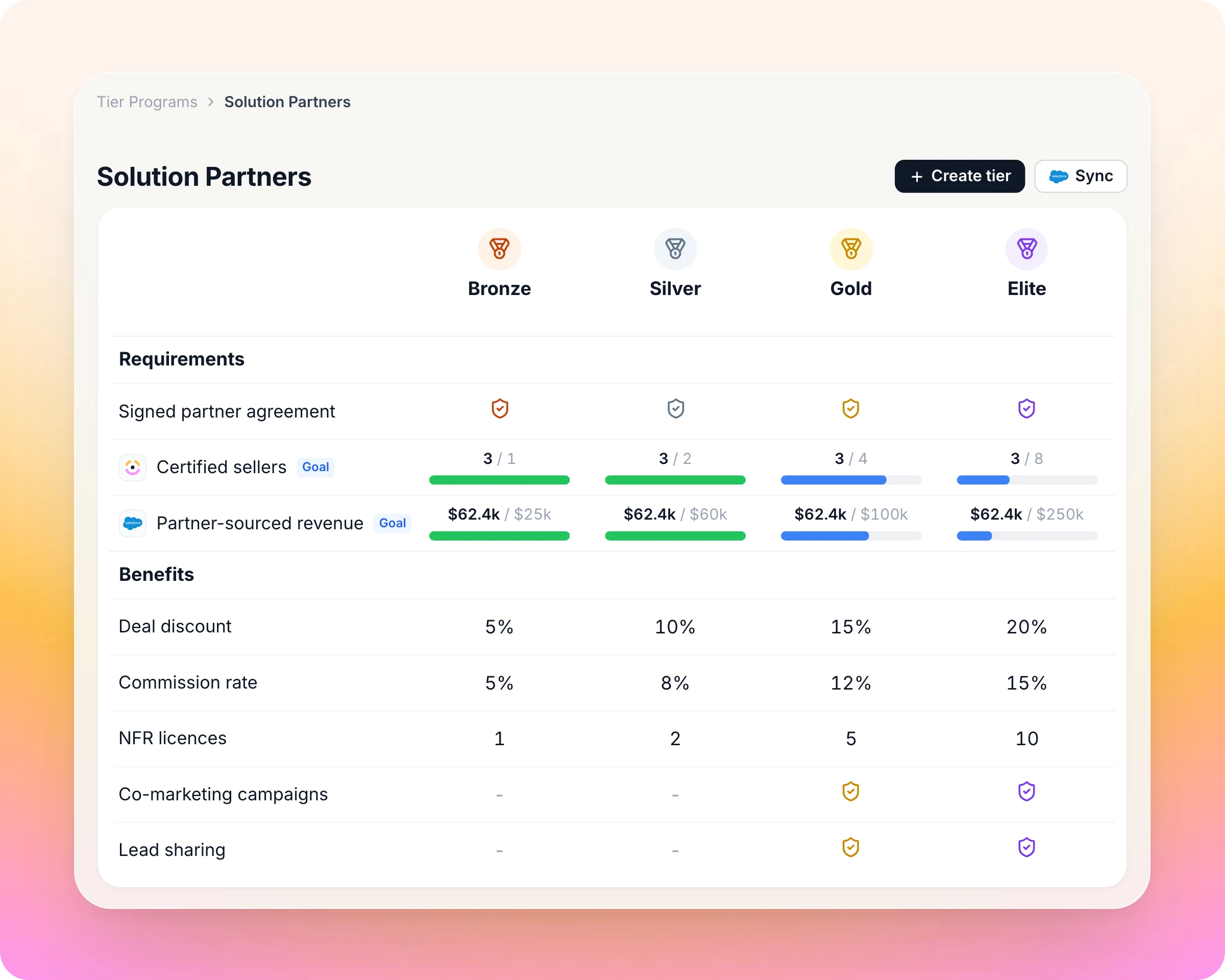Viewport: 1225px width, 980px height.
Task: Click the Elite tier medal icon
Action: [1026, 249]
